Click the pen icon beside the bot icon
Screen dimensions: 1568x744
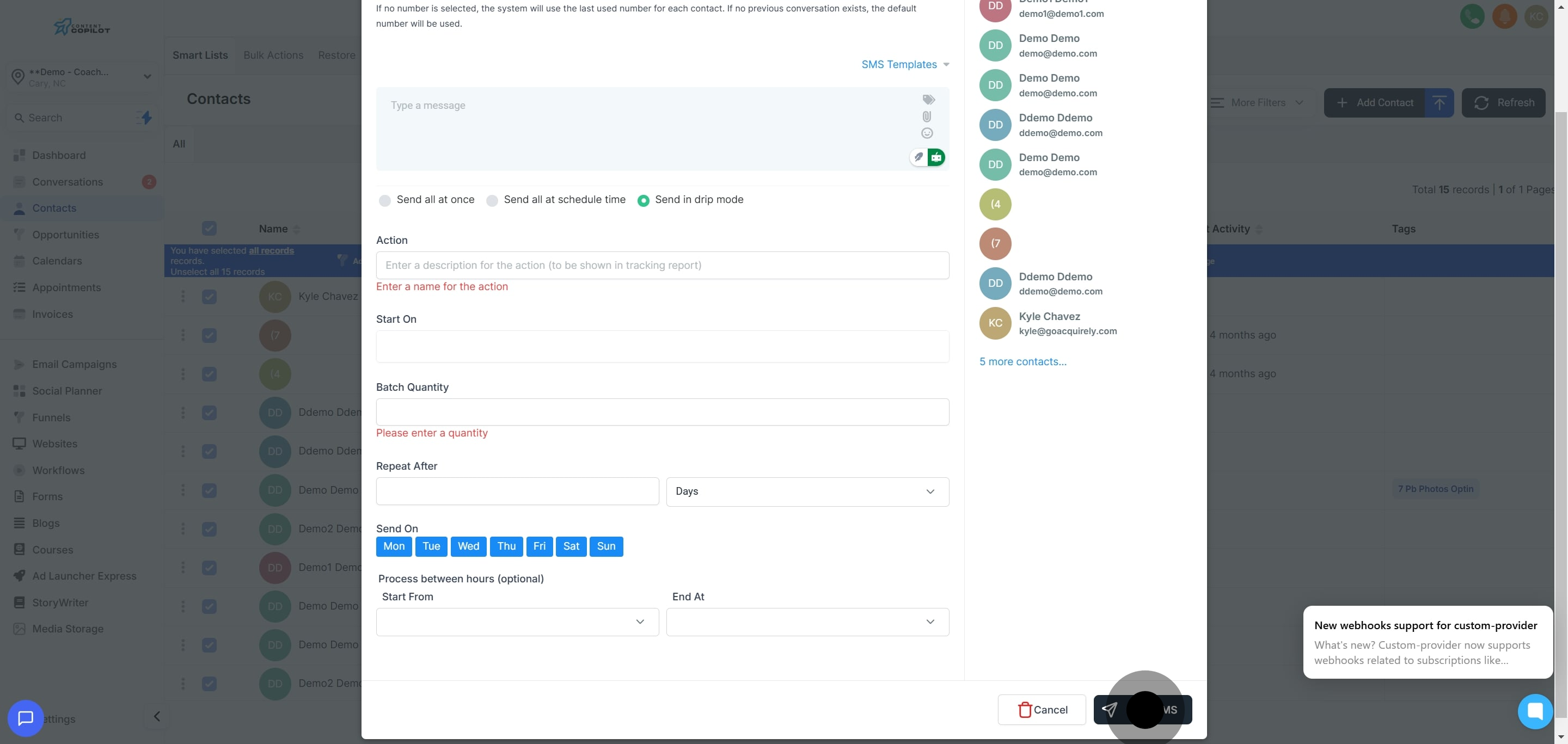(918, 157)
